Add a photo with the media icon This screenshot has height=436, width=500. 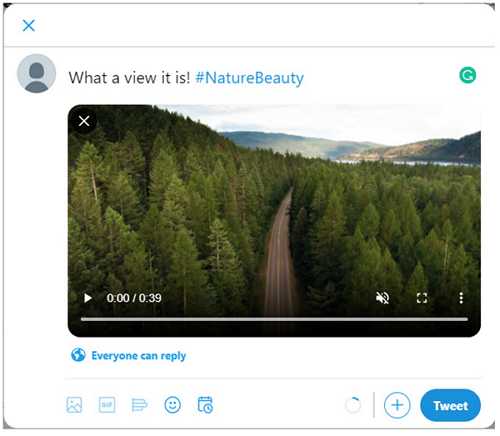point(74,405)
